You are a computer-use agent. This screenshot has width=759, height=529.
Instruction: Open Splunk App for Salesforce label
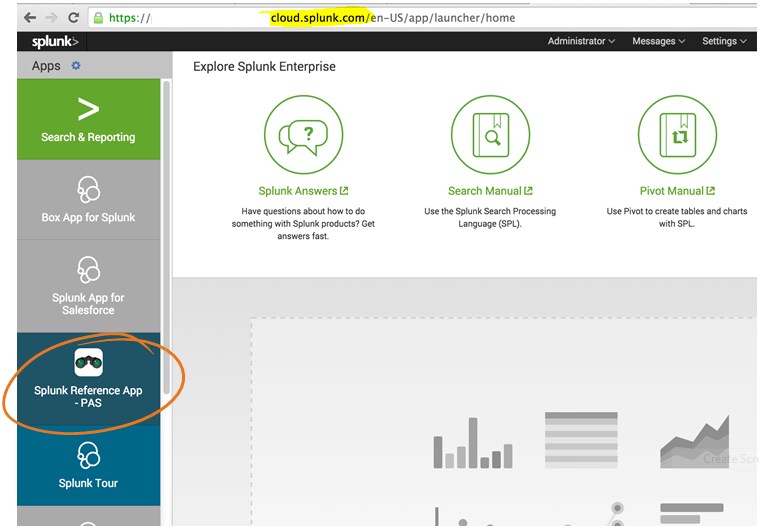88,303
